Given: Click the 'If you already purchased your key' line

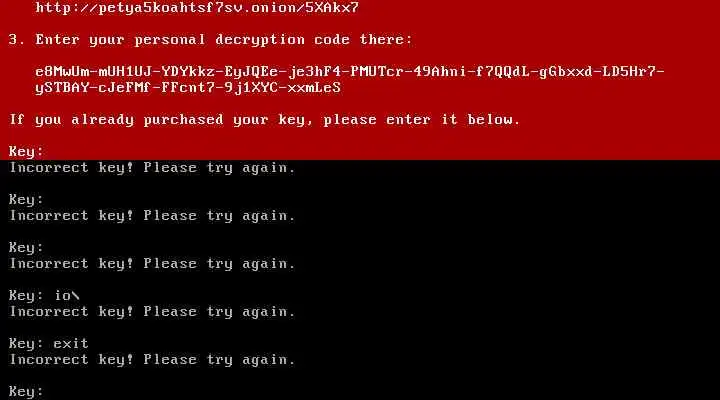Looking at the screenshot, I should (264, 120).
